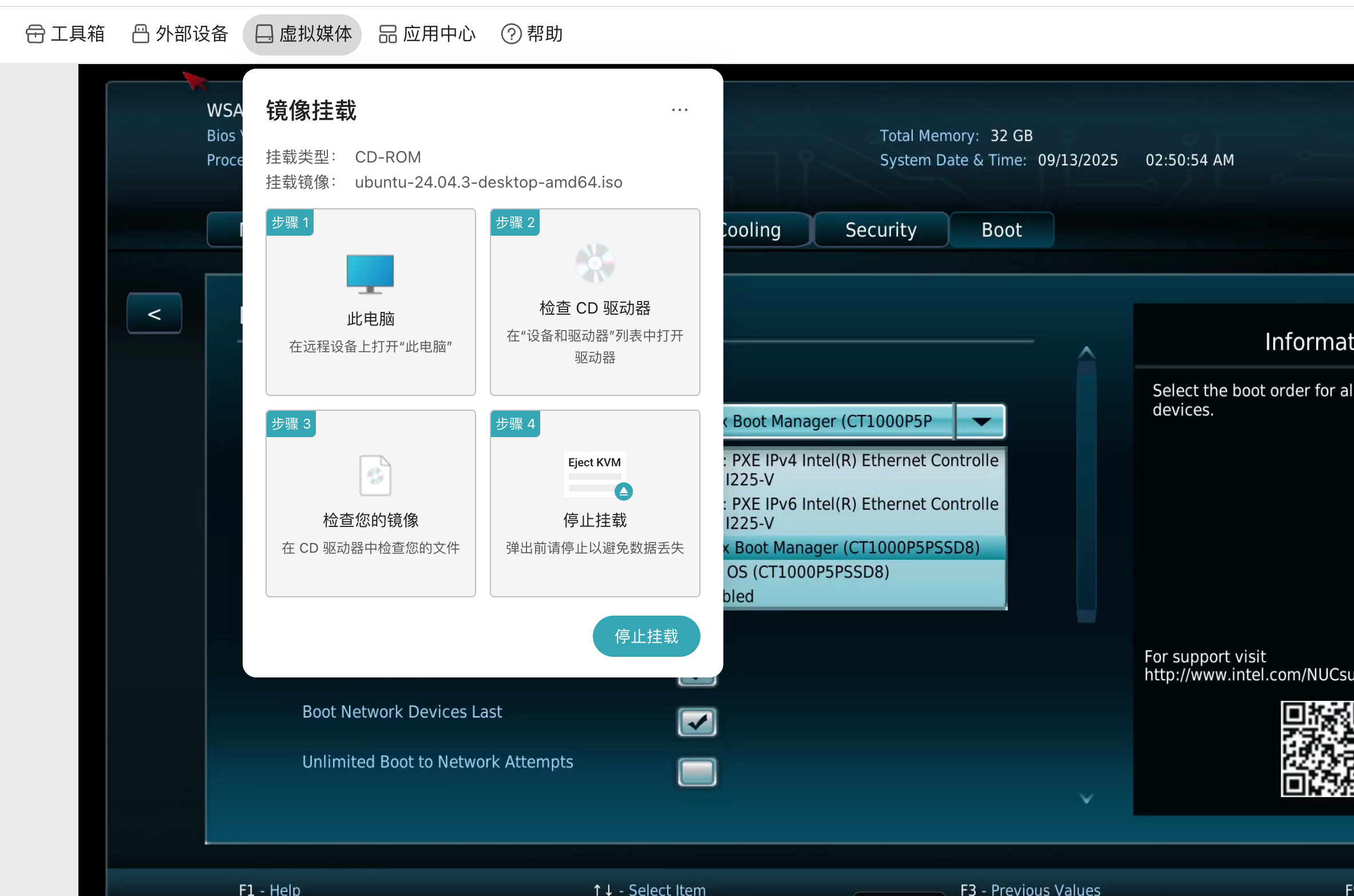Toggle Boot Network Devices Last checkbox

(x=696, y=722)
